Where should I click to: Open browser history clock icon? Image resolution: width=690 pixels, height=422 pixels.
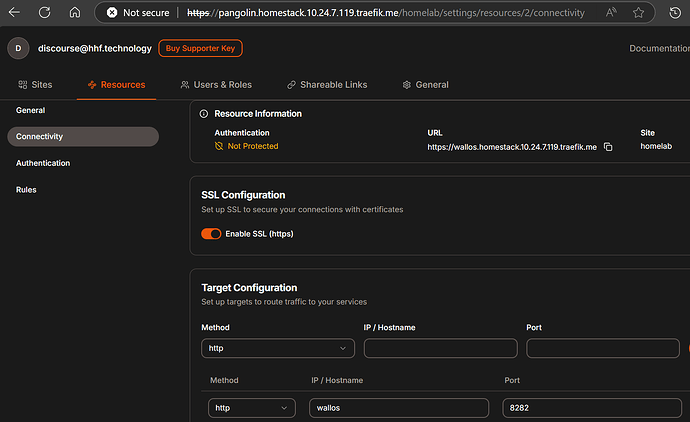click(675, 12)
